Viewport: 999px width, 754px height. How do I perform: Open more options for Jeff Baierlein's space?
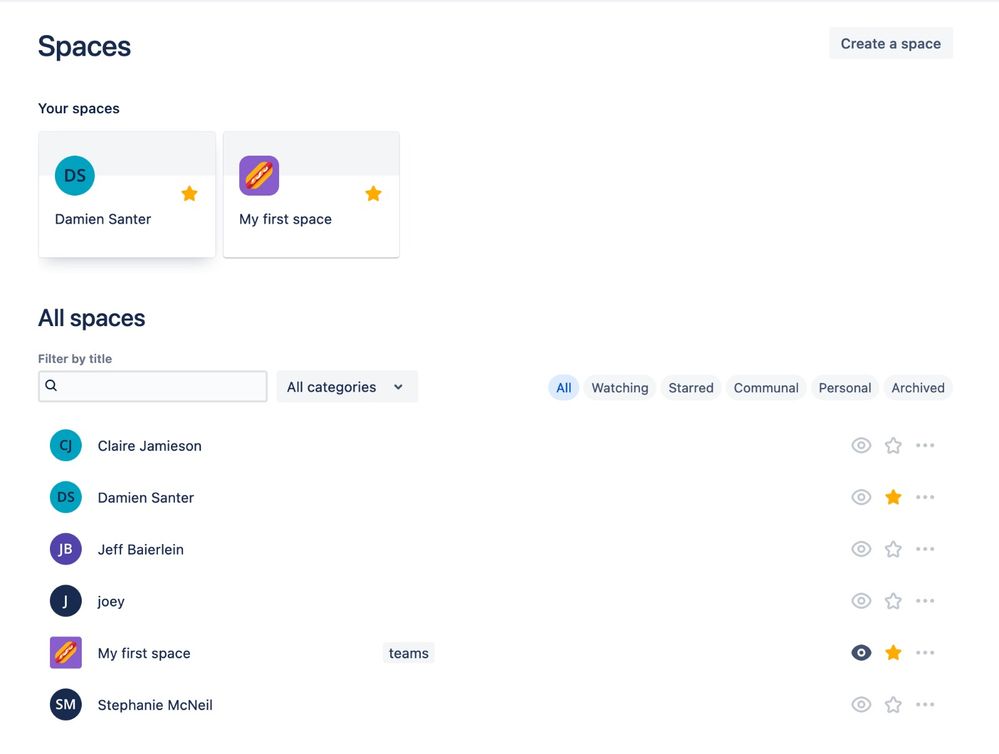click(925, 549)
